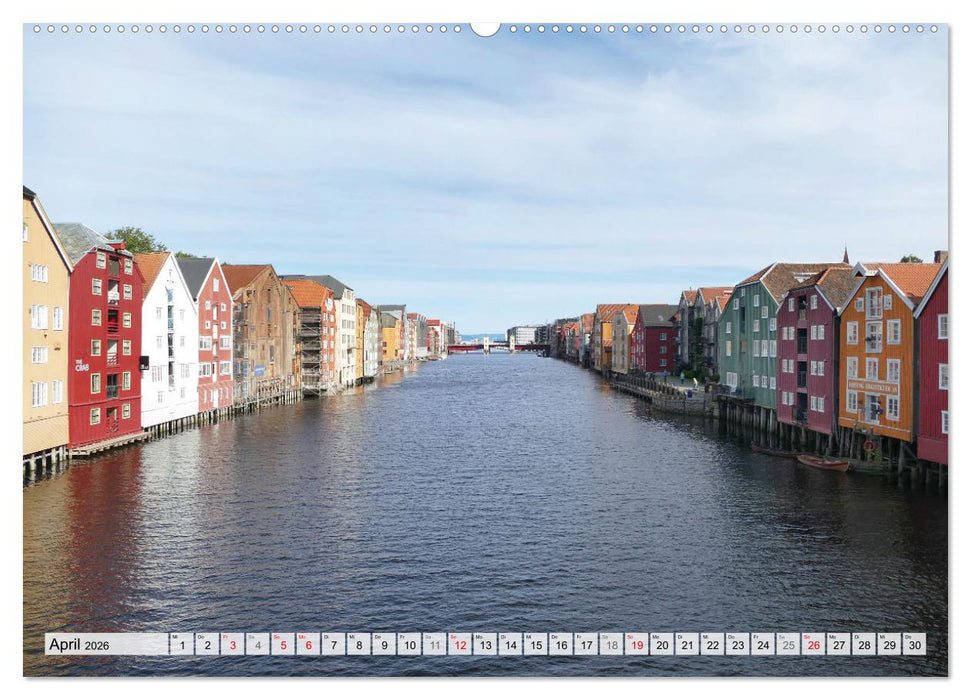The width and height of the screenshot is (971, 700).
Task: Select the date cell 19 in red
Action: pyautogui.click(x=637, y=646)
